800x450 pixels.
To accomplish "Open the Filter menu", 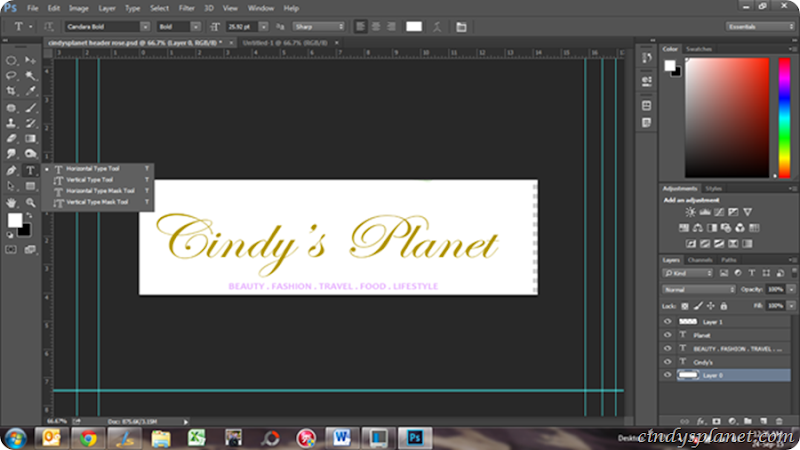I will pos(186,8).
